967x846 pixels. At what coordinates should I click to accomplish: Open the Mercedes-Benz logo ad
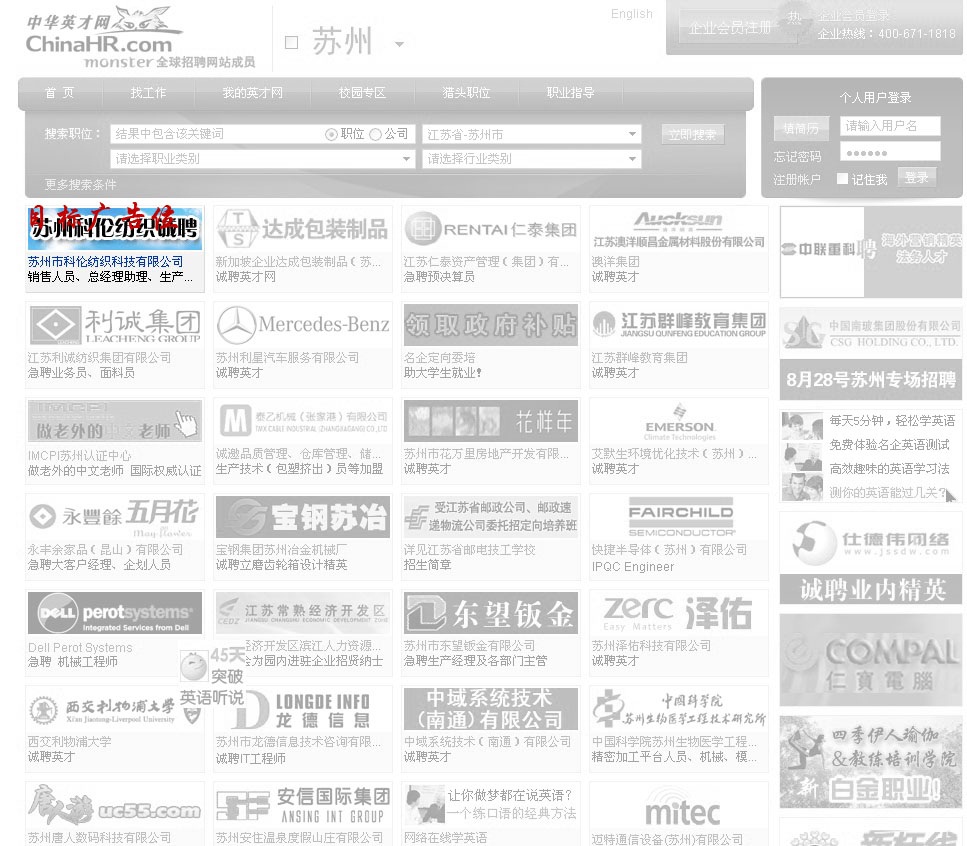tap(303, 325)
